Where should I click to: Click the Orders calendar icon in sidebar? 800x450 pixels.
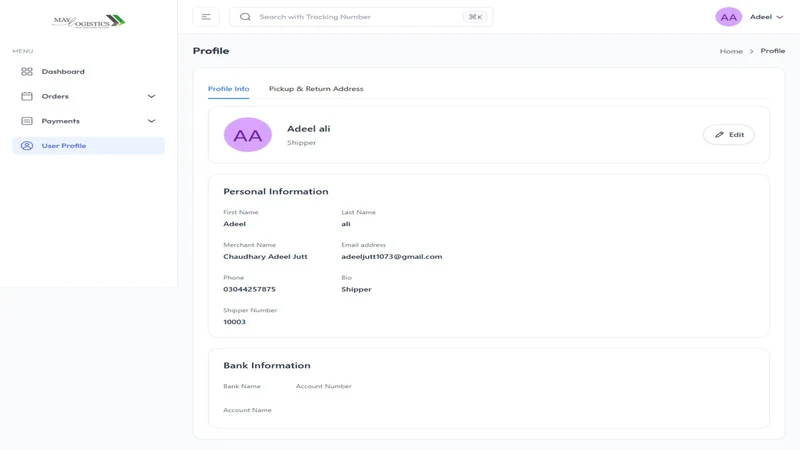tap(27, 96)
